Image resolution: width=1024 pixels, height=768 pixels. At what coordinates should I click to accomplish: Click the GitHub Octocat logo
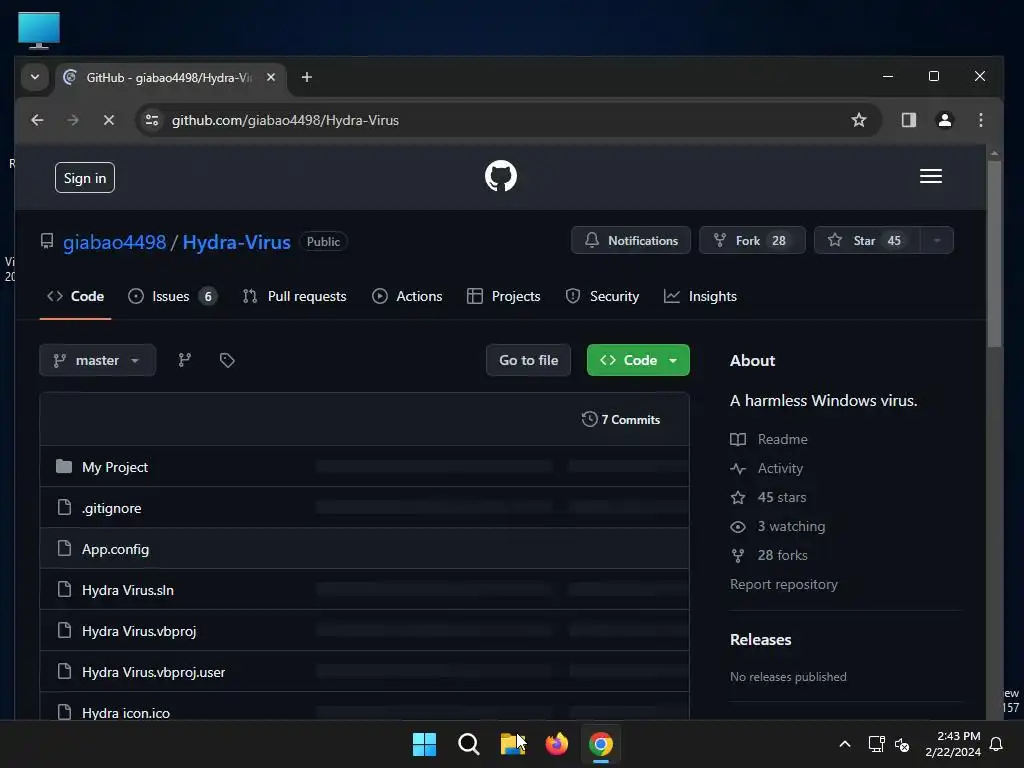pos(501,176)
